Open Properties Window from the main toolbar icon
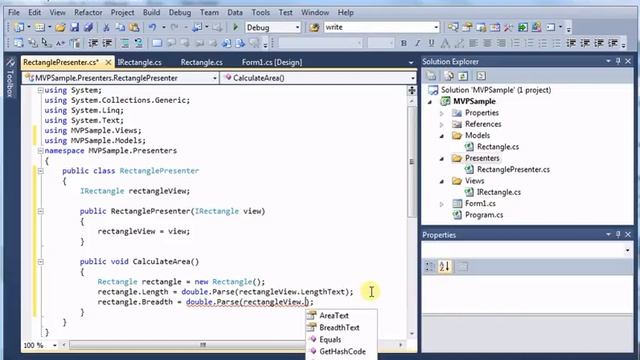This screenshot has width=640, height=360. point(467,27)
